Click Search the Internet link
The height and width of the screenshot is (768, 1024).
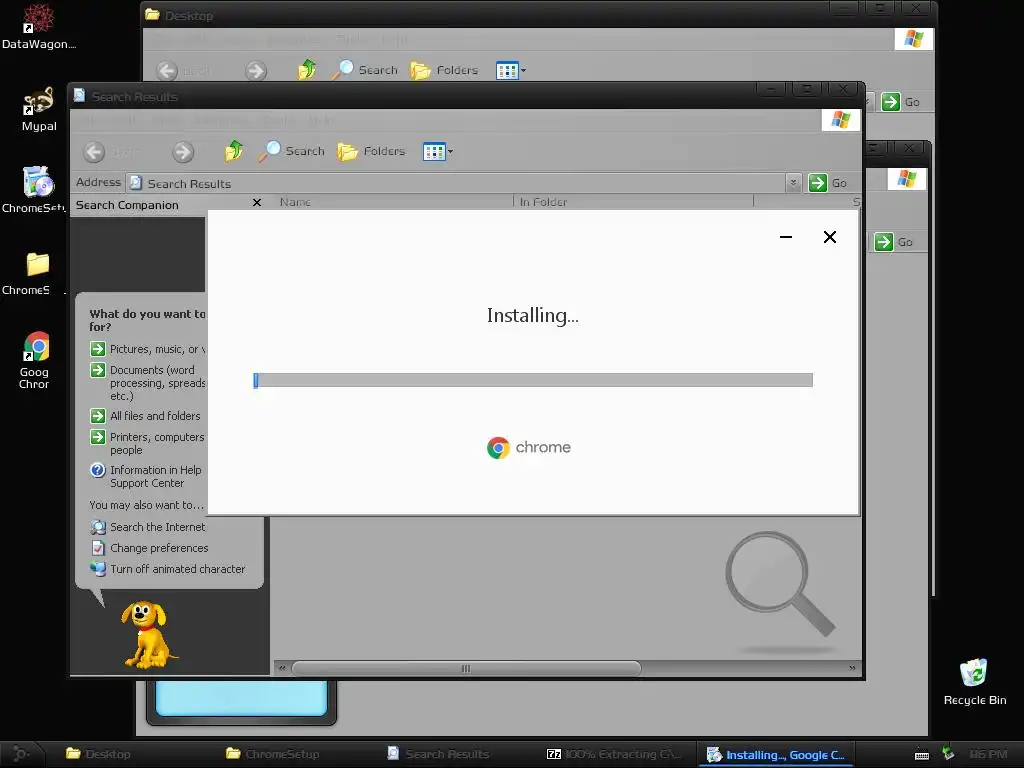(x=148, y=527)
